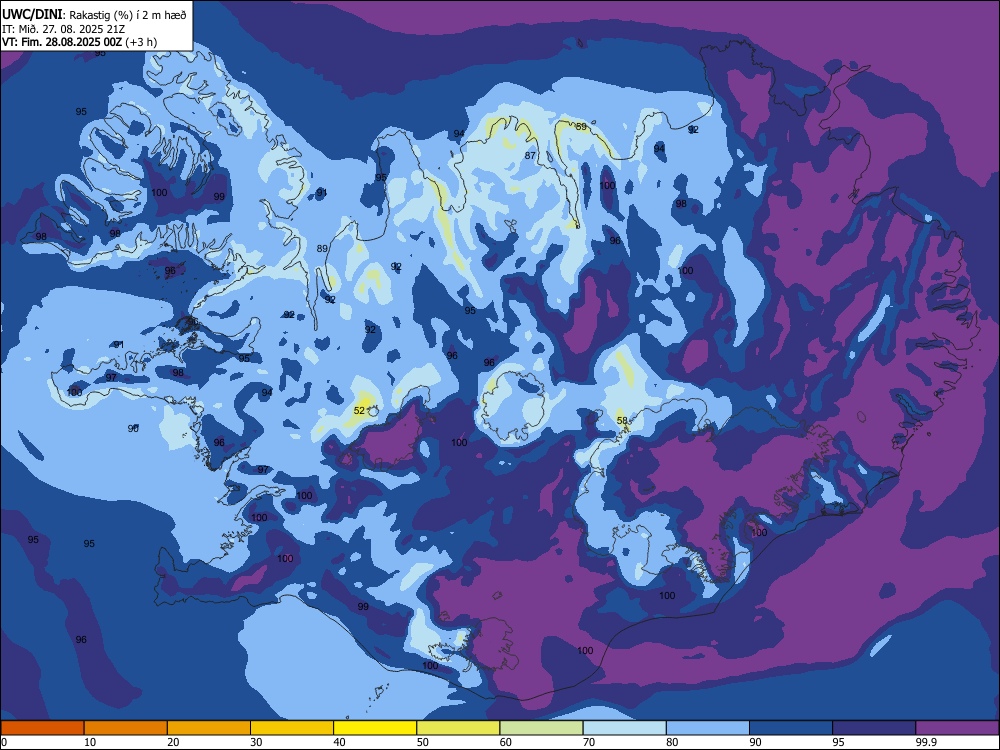Click the '30' legend scale label
1000x750 pixels.
click(x=256, y=742)
